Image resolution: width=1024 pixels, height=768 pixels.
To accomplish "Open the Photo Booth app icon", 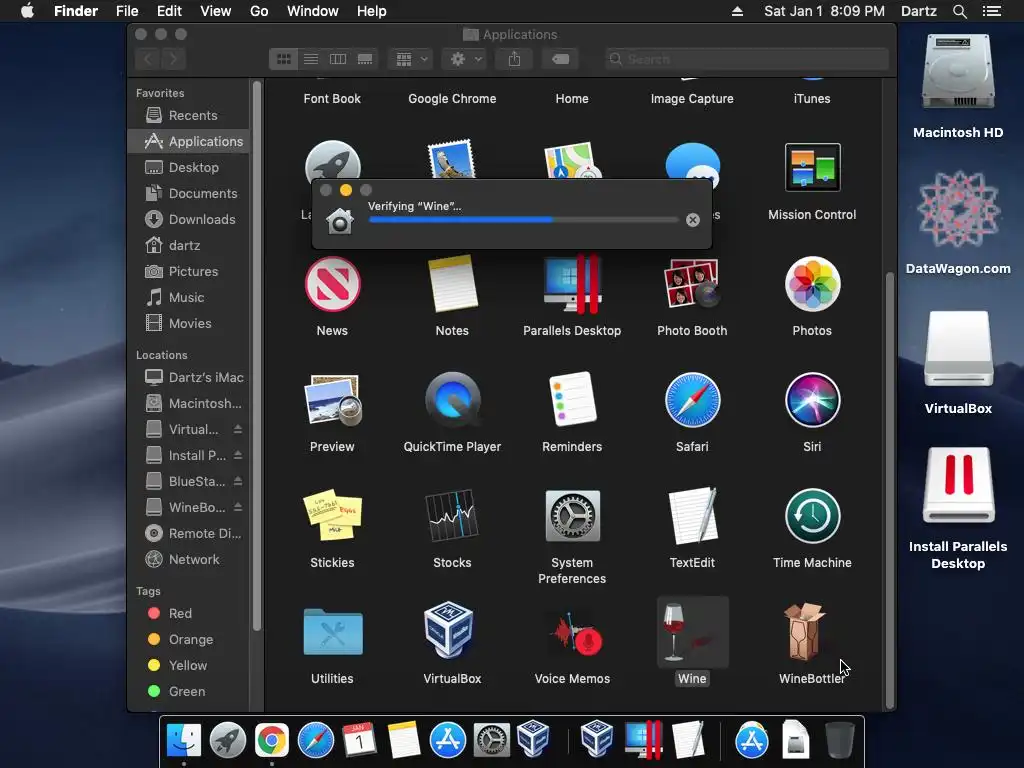I will coord(692,284).
